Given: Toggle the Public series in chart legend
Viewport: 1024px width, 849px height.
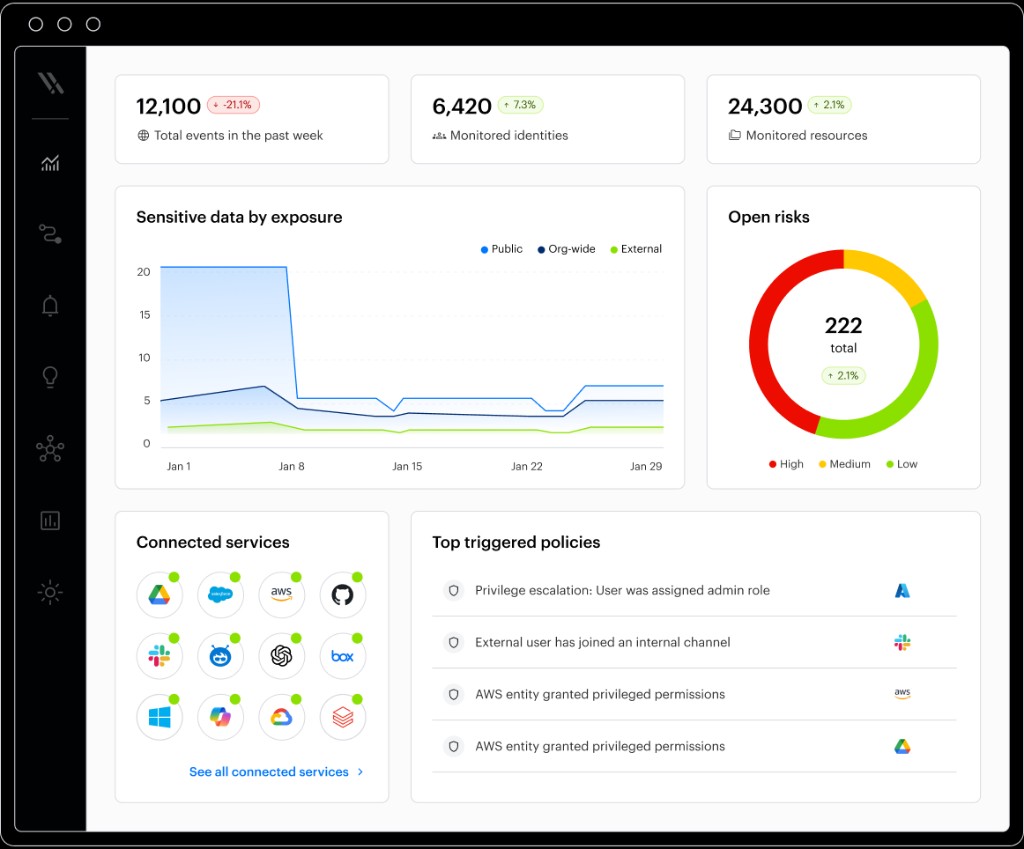Looking at the screenshot, I should pos(502,249).
